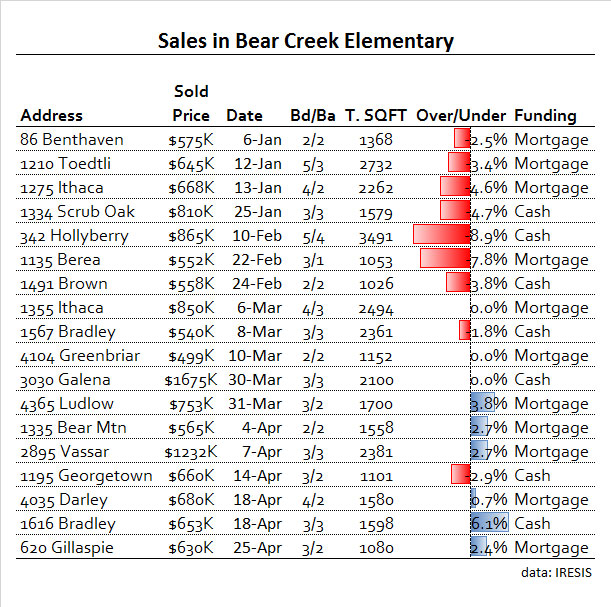Click the Sold Price column header
The width and height of the screenshot is (611, 607).
click(x=191, y=103)
